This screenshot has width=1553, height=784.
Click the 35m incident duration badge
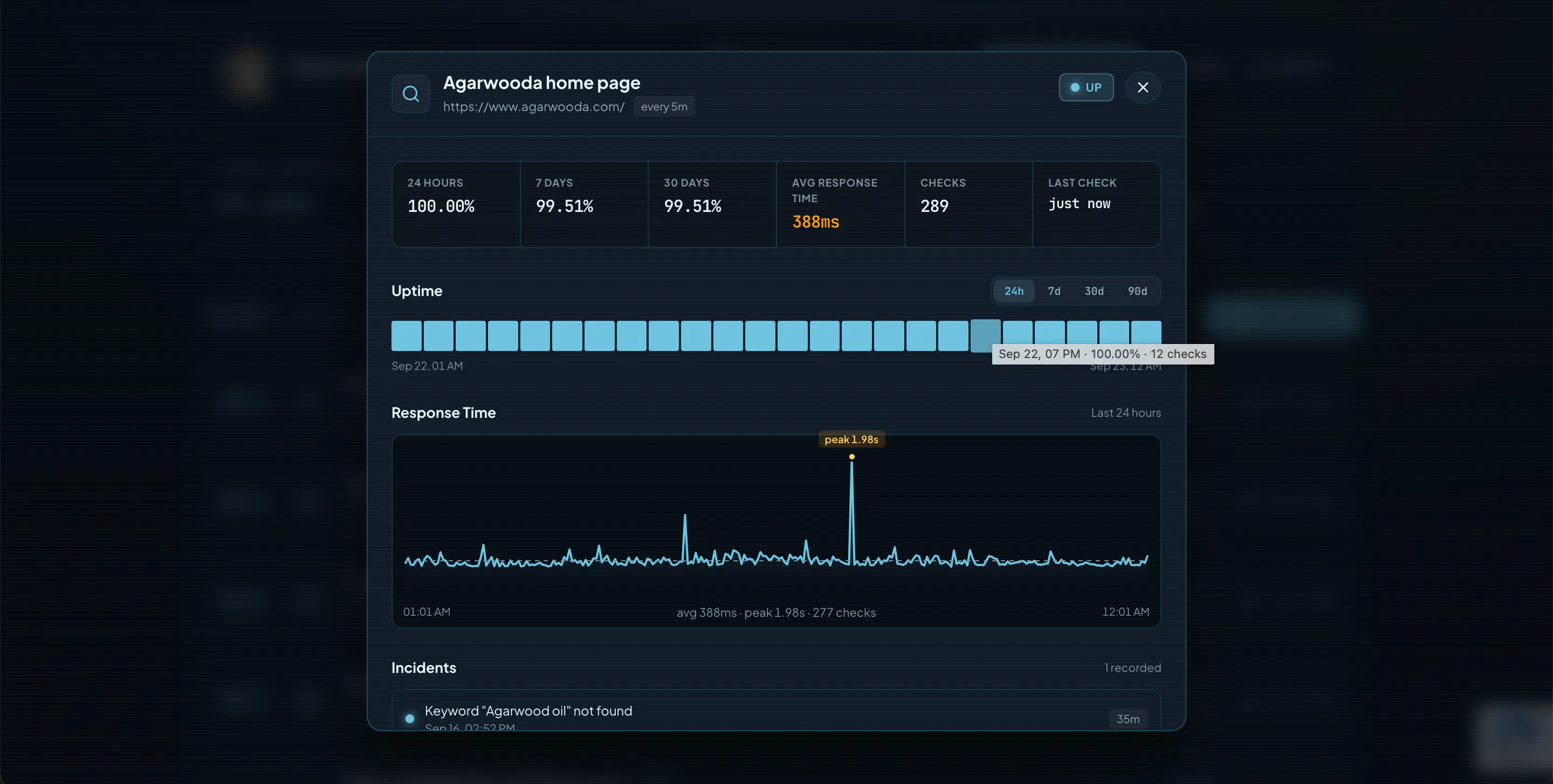pos(1128,719)
